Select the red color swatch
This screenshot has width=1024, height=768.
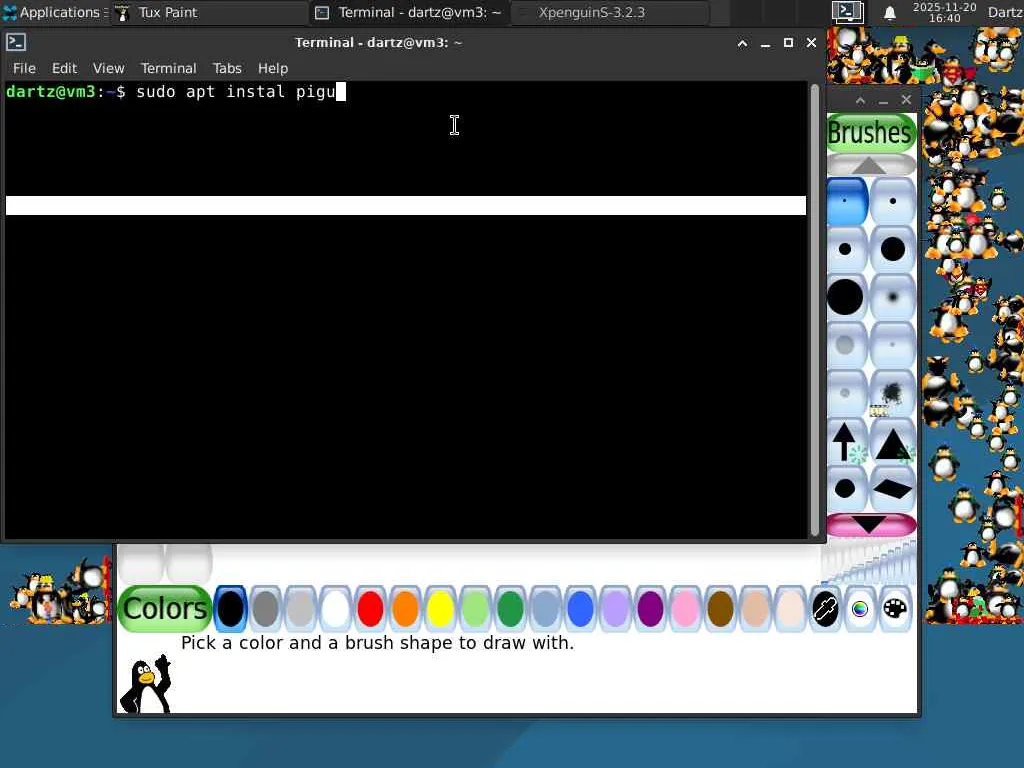click(x=370, y=609)
